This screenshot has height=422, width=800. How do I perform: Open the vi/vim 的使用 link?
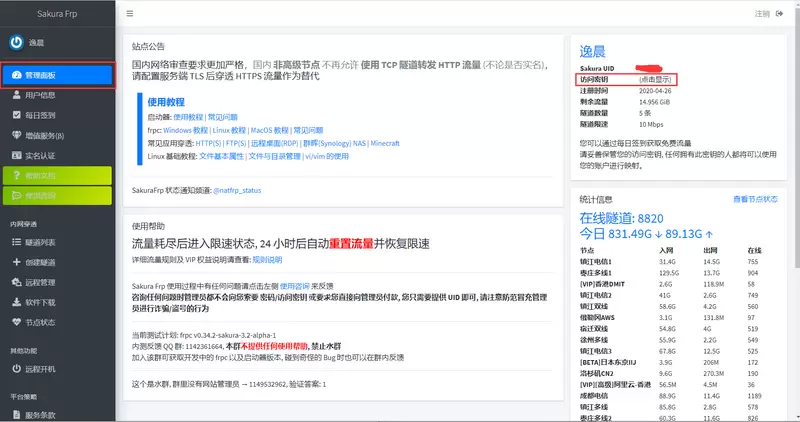click(327, 156)
